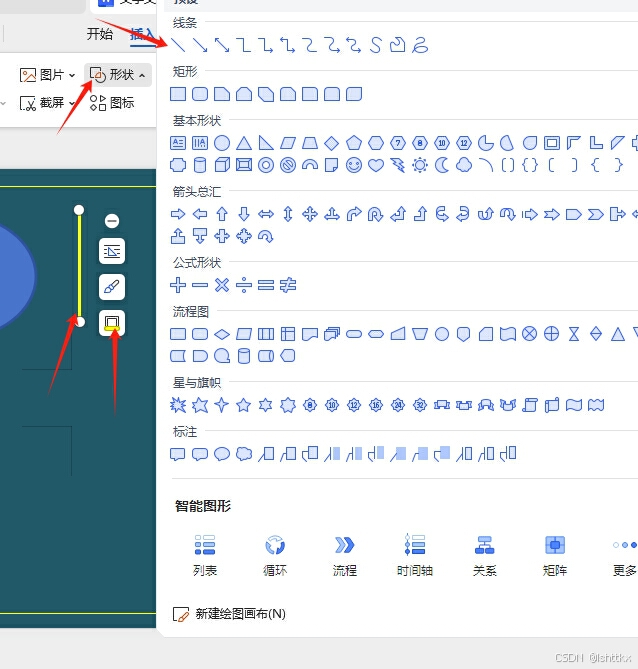638x669 pixels.
Task: Insert the heart shape
Action: [x=376, y=165]
